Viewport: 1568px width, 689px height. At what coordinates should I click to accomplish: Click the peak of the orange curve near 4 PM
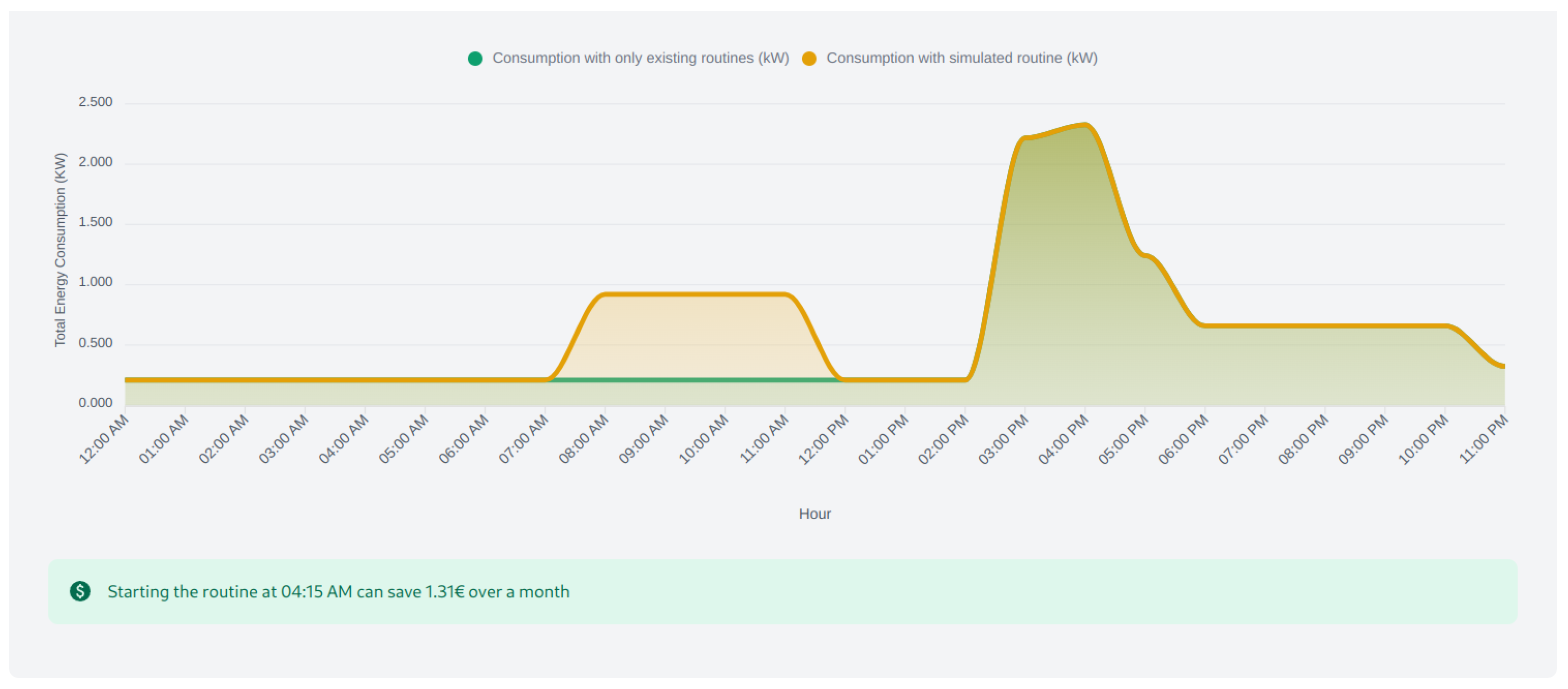(1085, 125)
